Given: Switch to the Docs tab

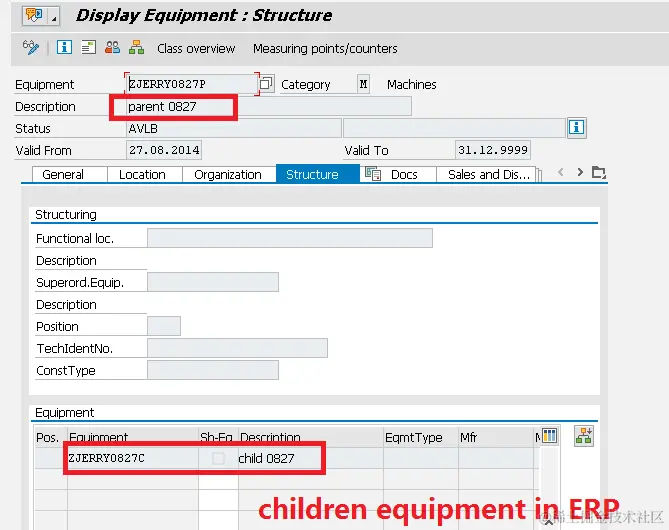Looking at the screenshot, I should click(398, 175).
